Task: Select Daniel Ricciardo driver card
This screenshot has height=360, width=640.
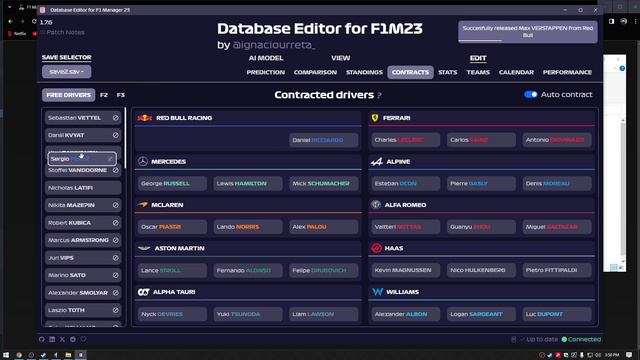Action: click(x=324, y=140)
